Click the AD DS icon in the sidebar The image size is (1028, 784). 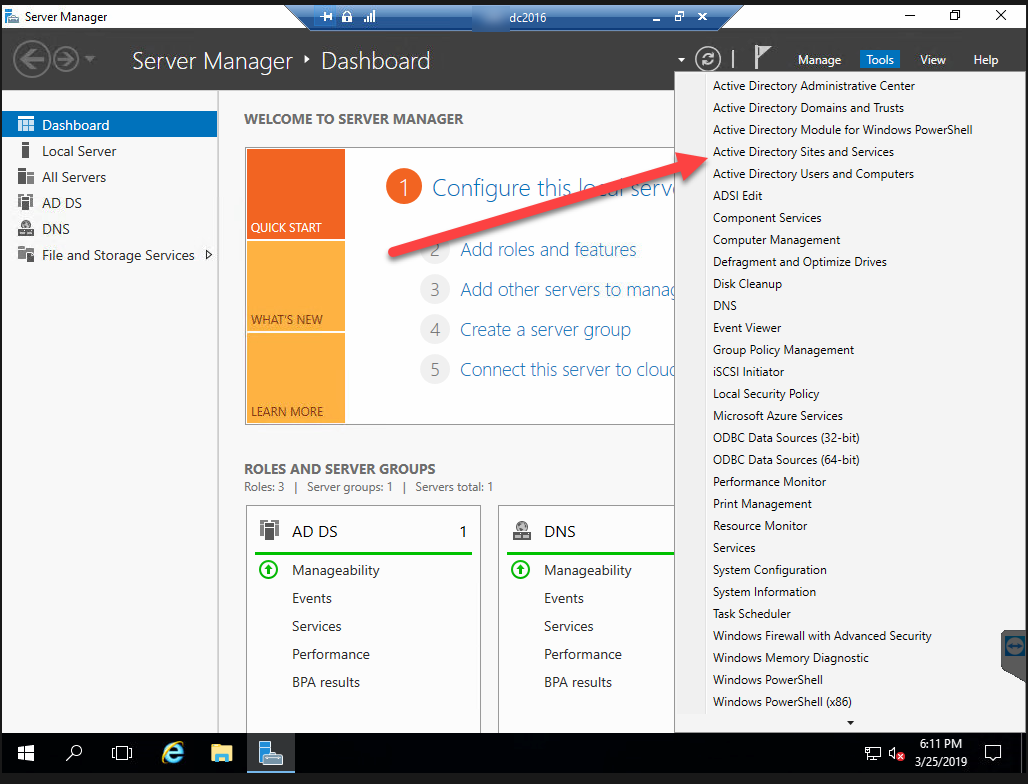pyautogui.click(x=26, y=203)
